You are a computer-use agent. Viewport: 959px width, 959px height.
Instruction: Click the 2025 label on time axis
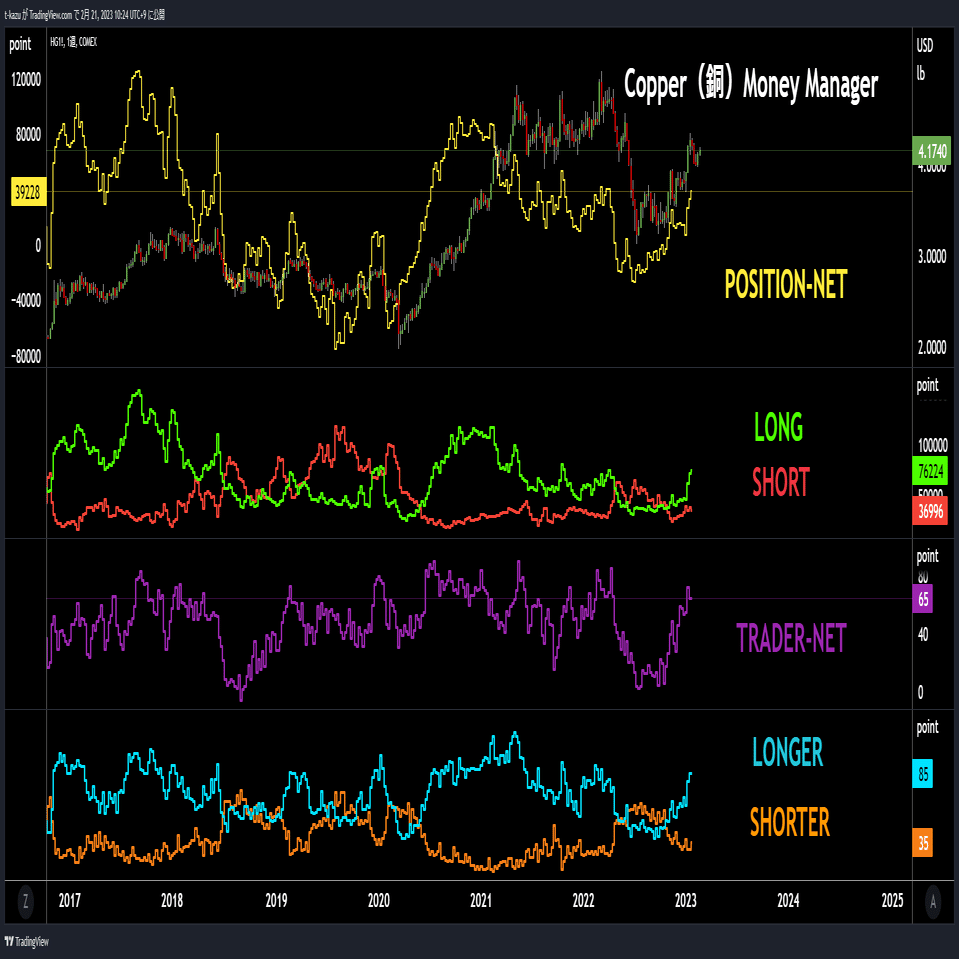coord(892,900)
